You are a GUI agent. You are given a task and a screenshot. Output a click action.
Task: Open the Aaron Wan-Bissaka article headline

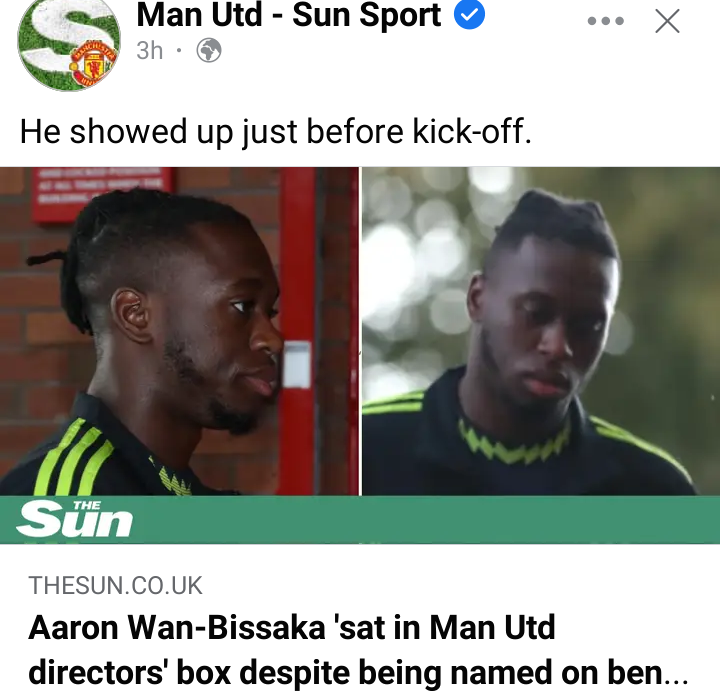click(358, 650)
